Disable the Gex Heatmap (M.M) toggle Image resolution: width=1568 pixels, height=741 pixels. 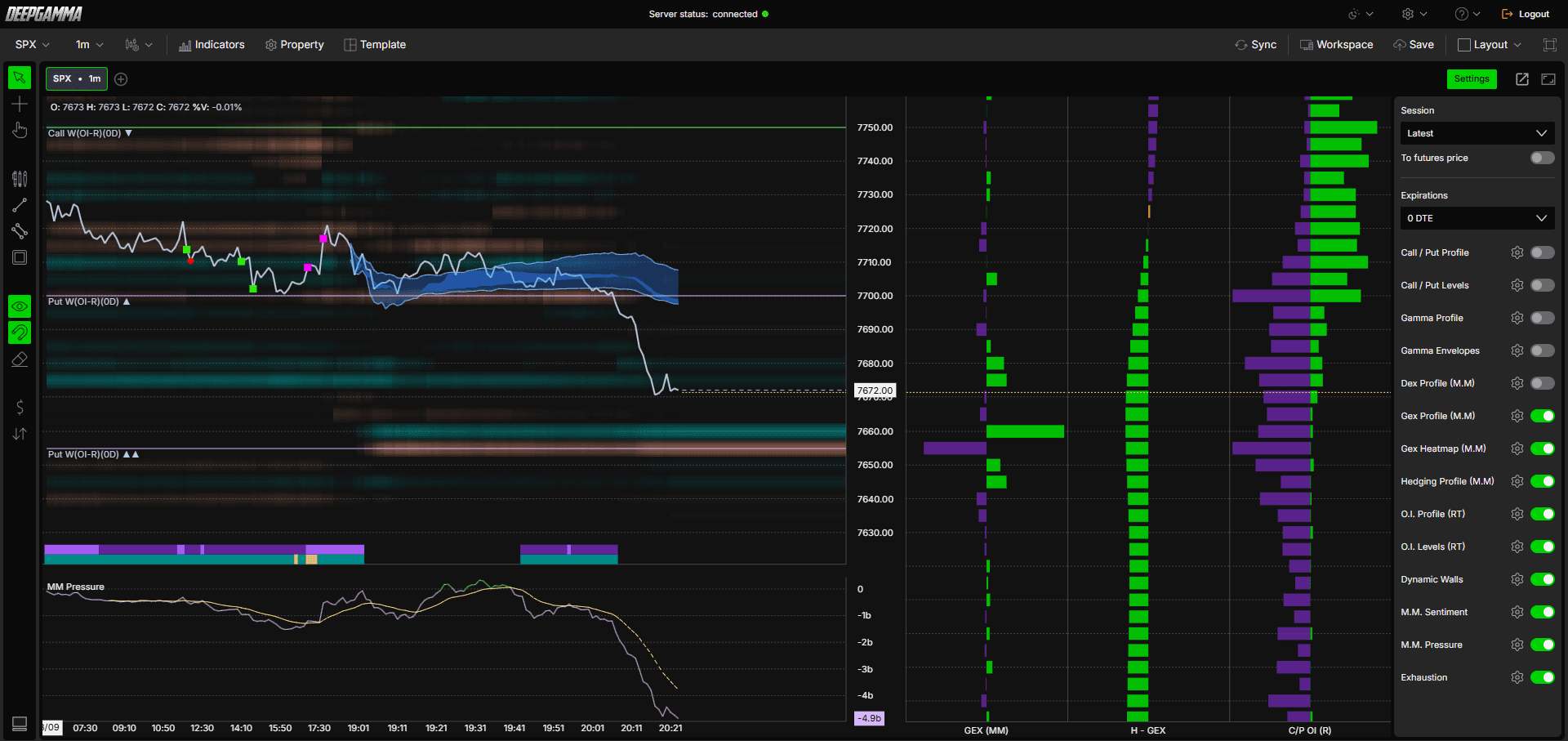coord(1542,449)
